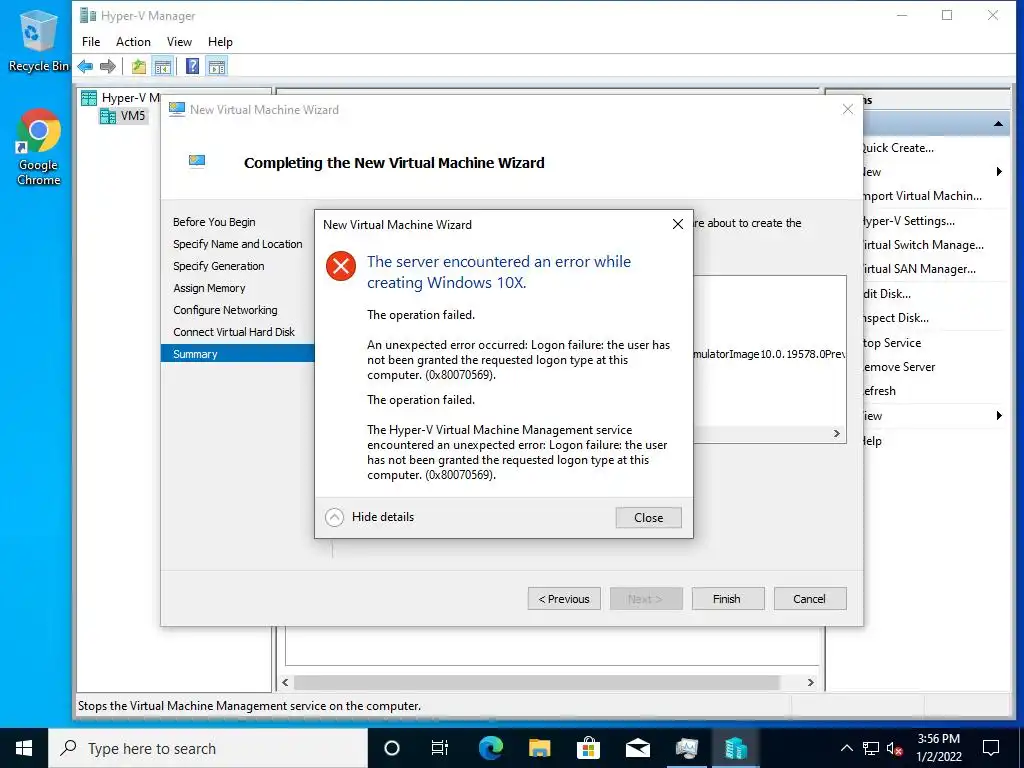Select the Assign Memory step
Image resolution: width=1024 pixels, height=768 pixels.
point(209,288)
